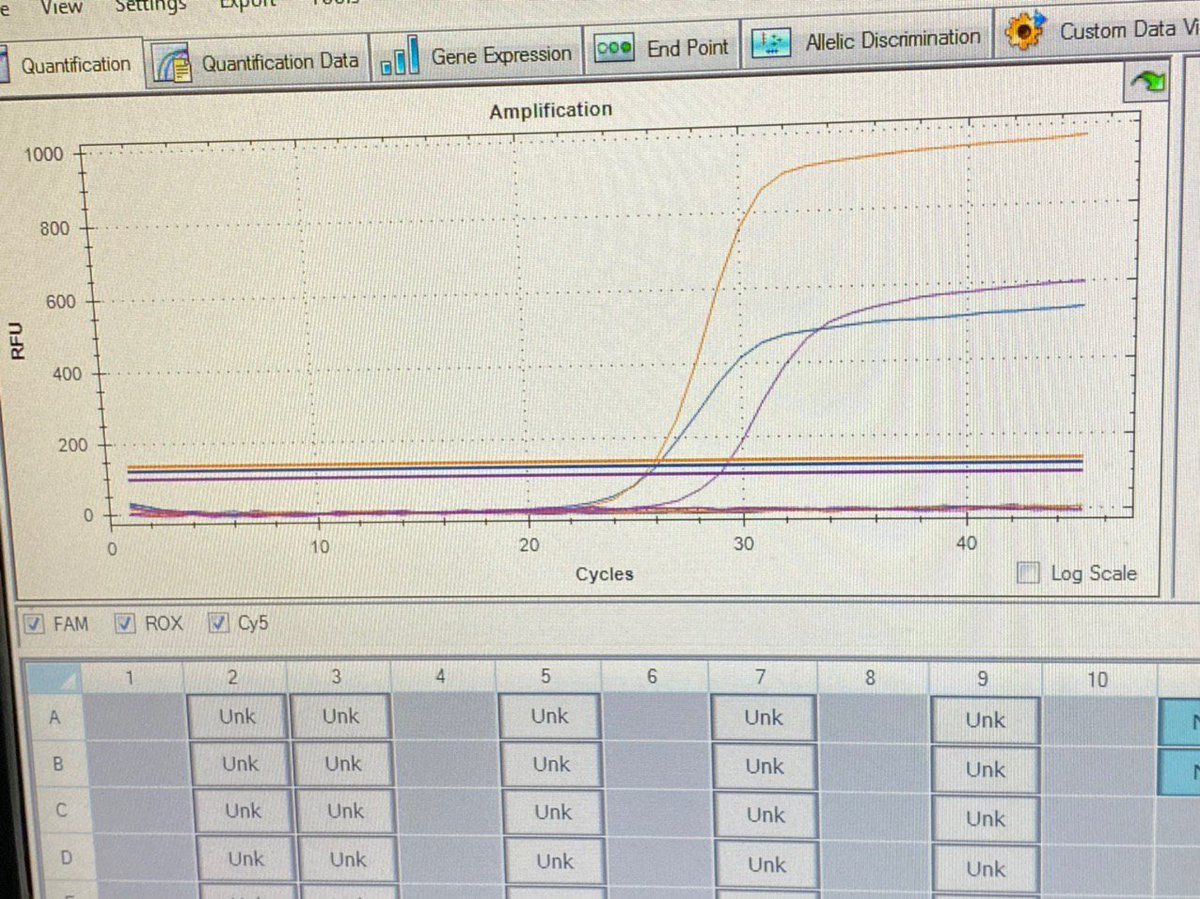The width and height of the screenshot is (1200, 899).
Task: Select the Unk well B5
Action: (x=551, y=765)
